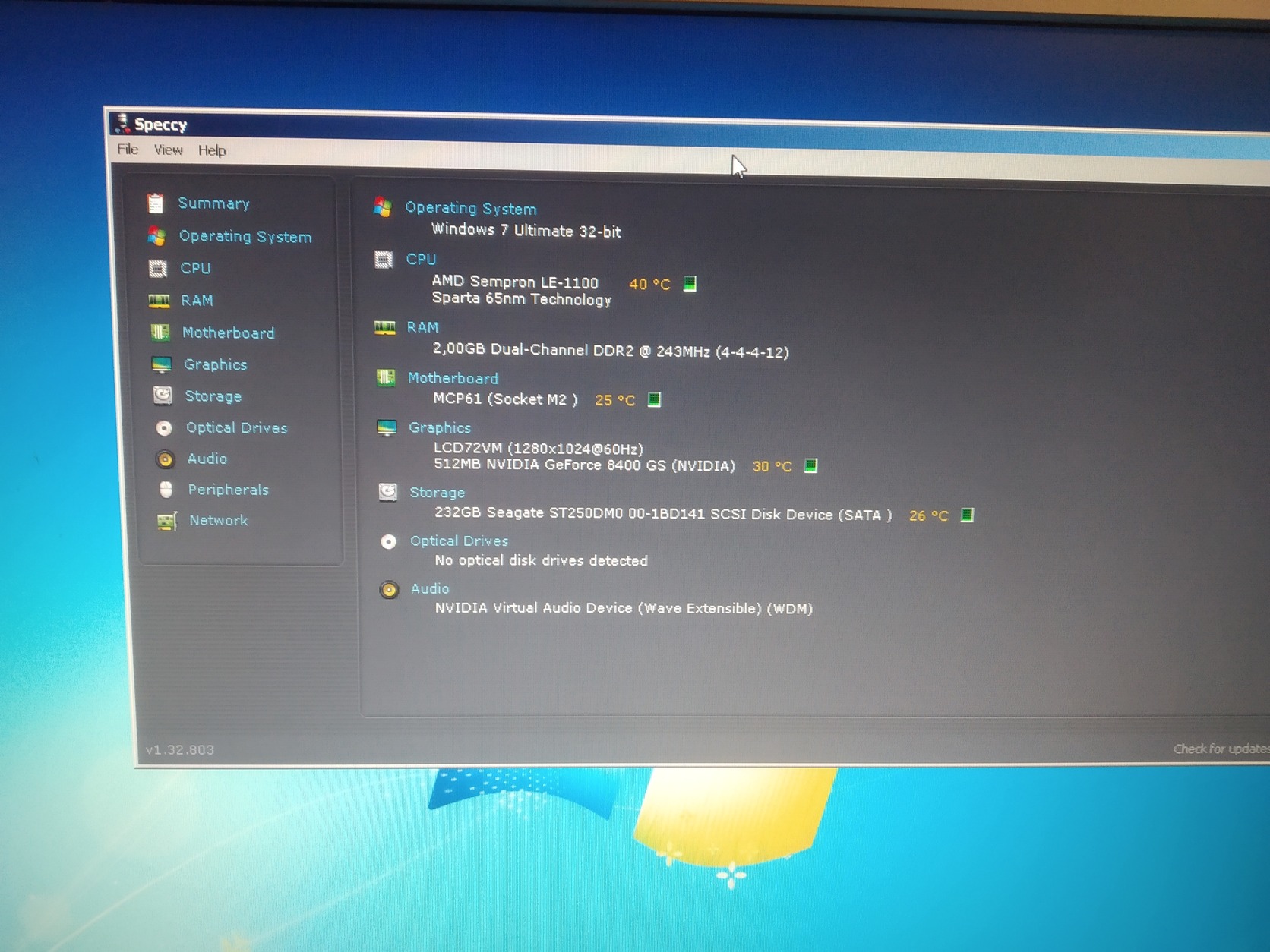Click the Motherboard icon in sidebar
Screen dimensions: 1270x952
click(x=160, y=333)
